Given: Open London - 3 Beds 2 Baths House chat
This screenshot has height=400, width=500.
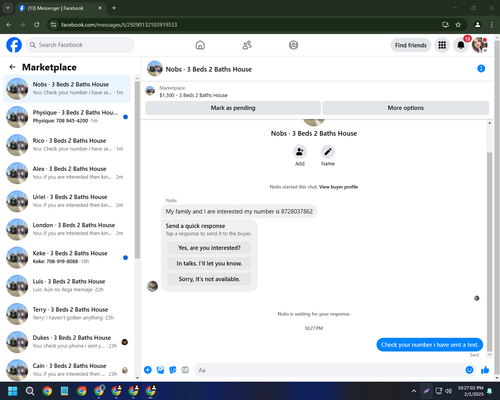Looking at the screenshot, I should point(67,229).
